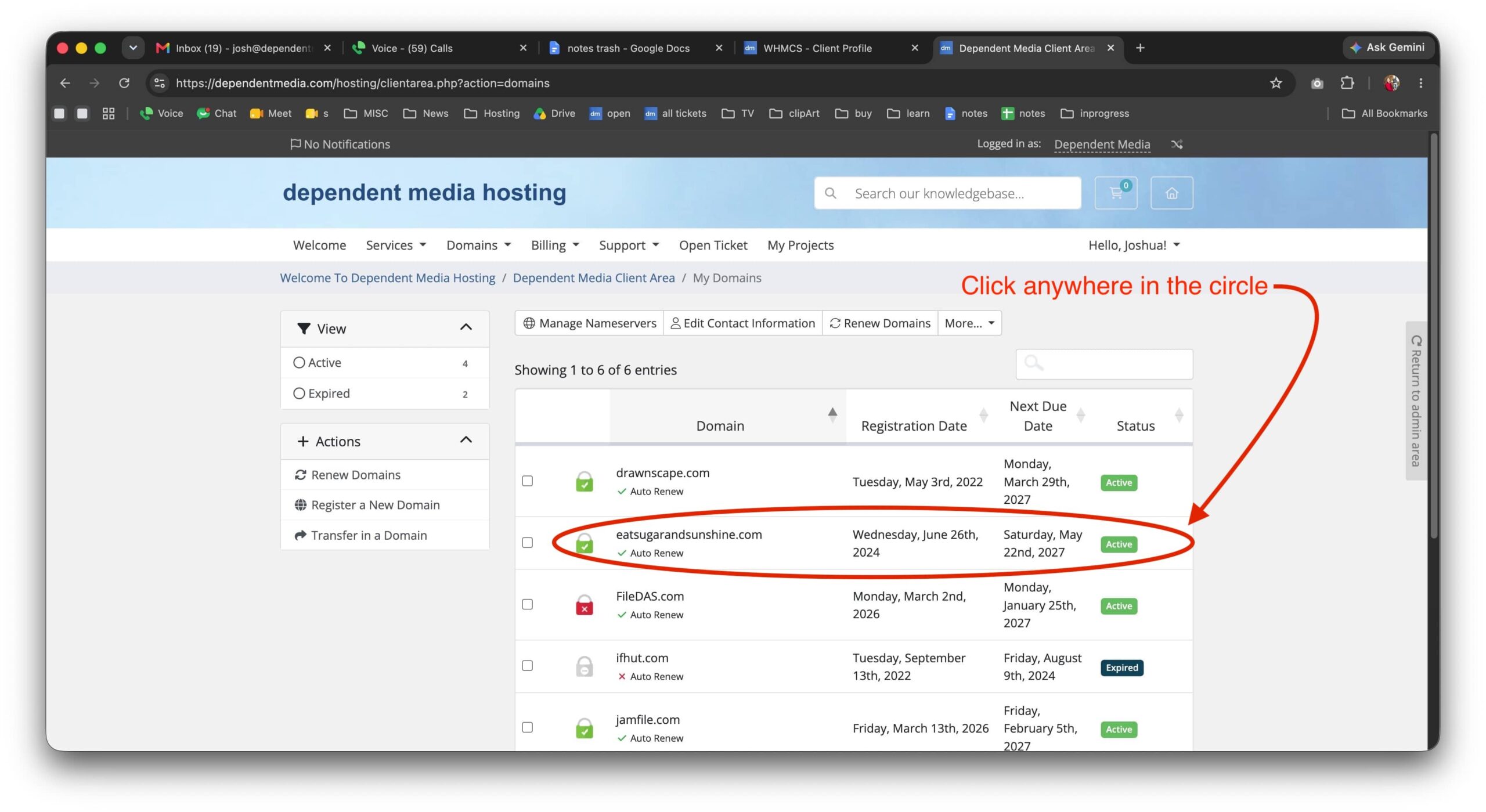Open the More... dropdown button

(969, 323)
